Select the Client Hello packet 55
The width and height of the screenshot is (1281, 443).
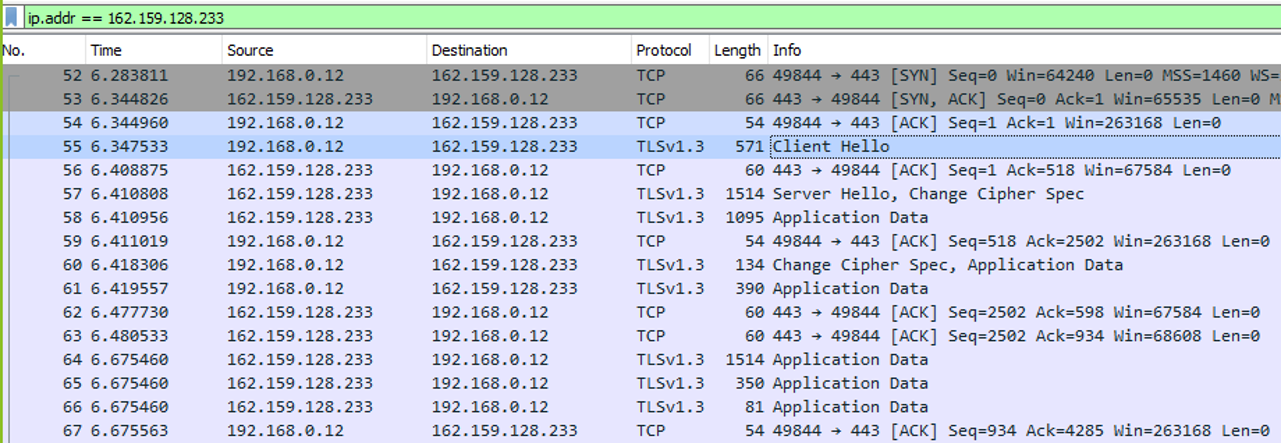[x=640, y=147]
